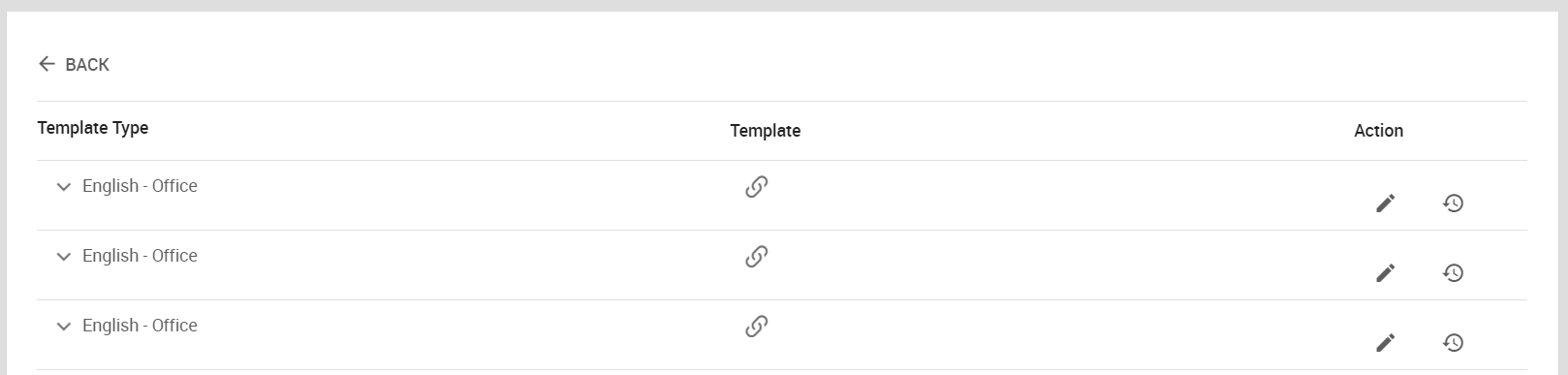View history of second template row

(1453, 272)
